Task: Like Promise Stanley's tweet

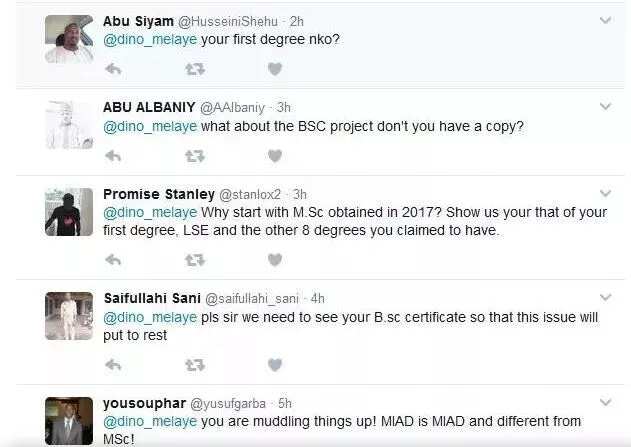Action: point(275,260)
